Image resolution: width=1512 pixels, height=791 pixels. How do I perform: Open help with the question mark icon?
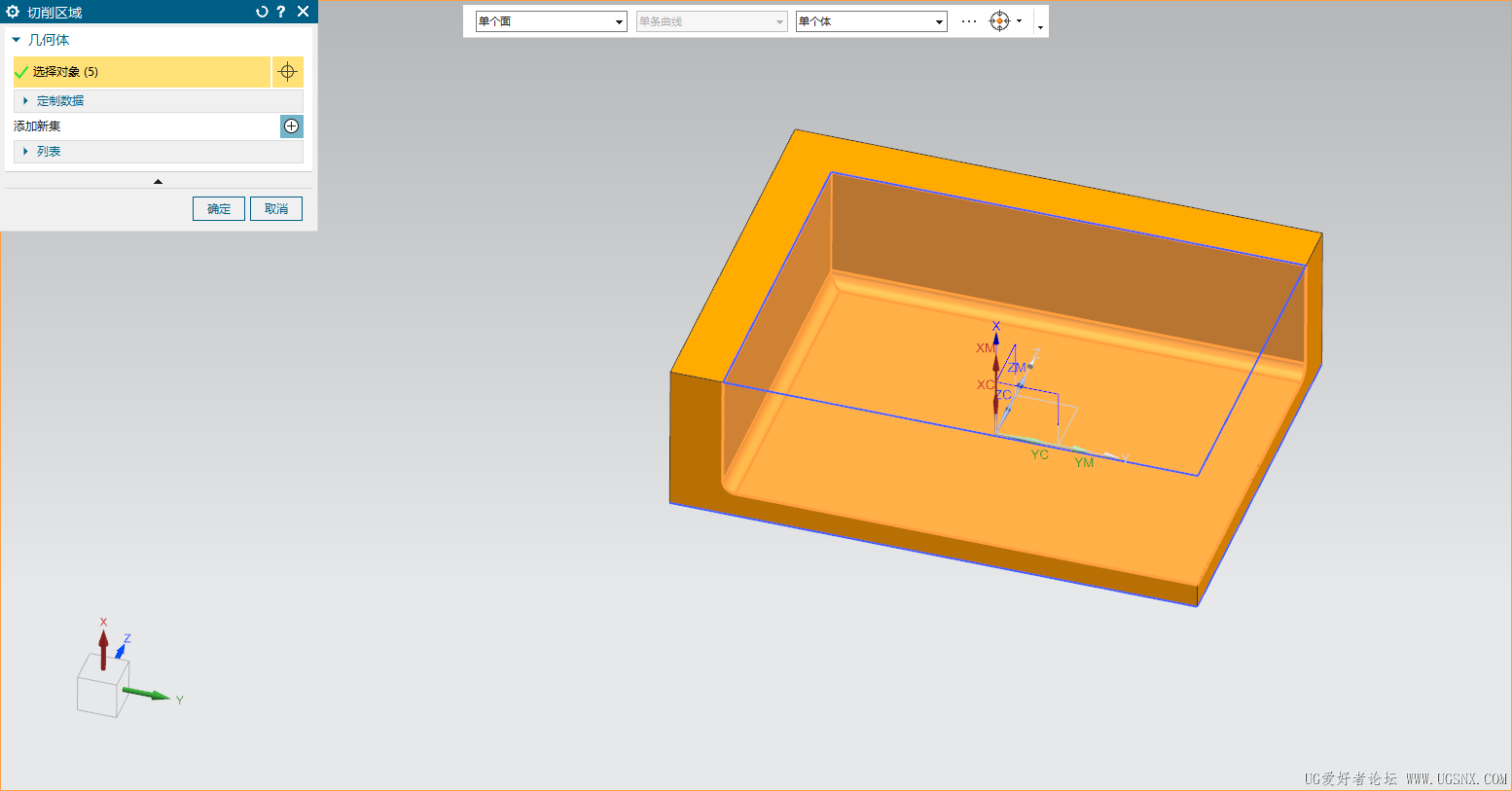(281, 12)
